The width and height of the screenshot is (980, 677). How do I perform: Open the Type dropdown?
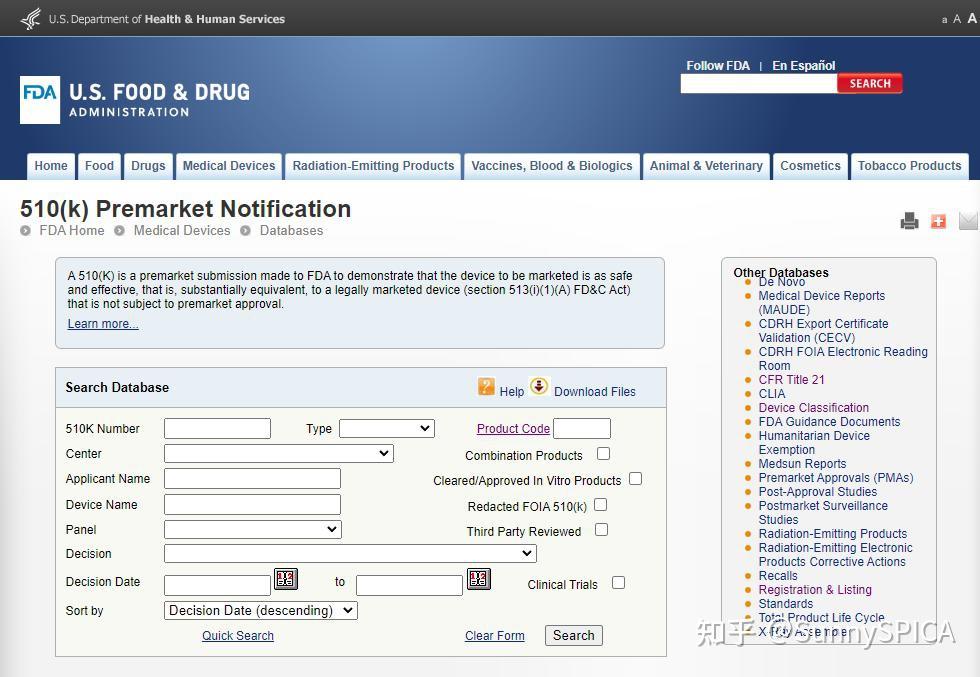point(387,428)
